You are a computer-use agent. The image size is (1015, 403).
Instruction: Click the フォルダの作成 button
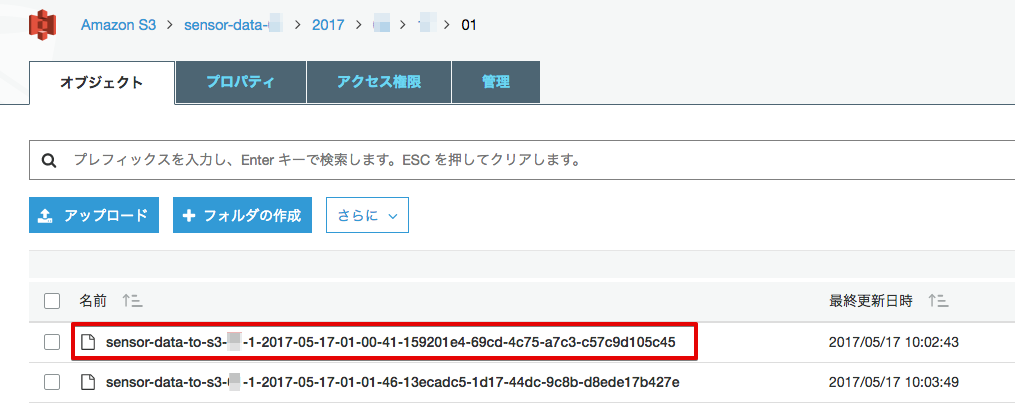click(x=242, y=215)
